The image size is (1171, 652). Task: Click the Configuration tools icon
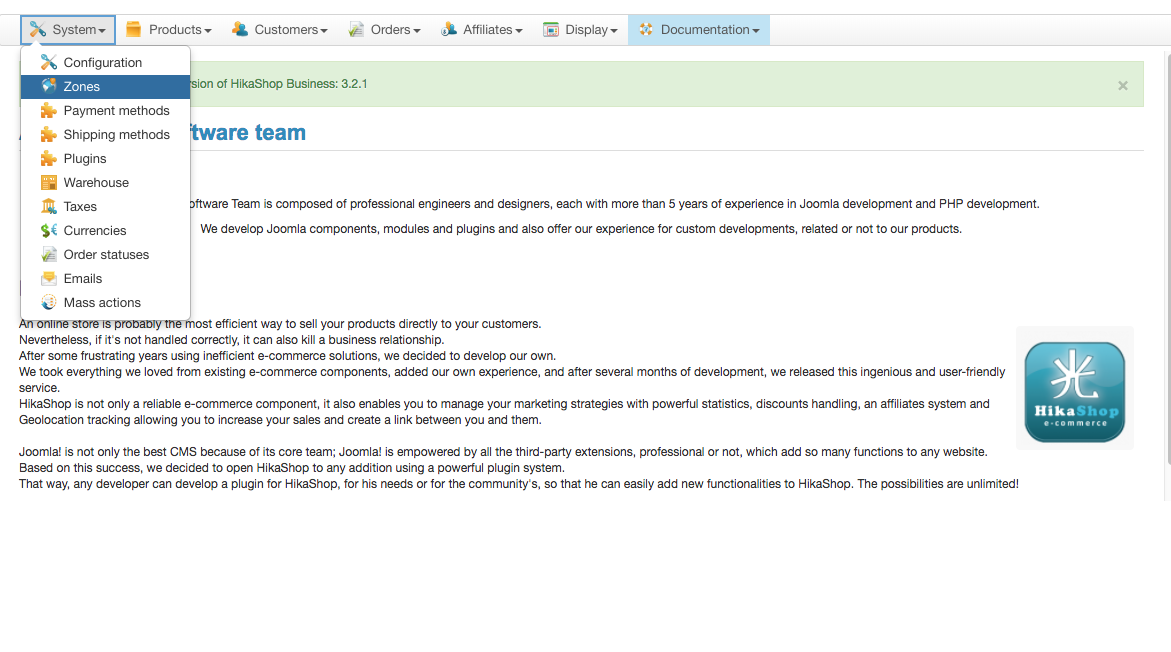tap(49, 62)
